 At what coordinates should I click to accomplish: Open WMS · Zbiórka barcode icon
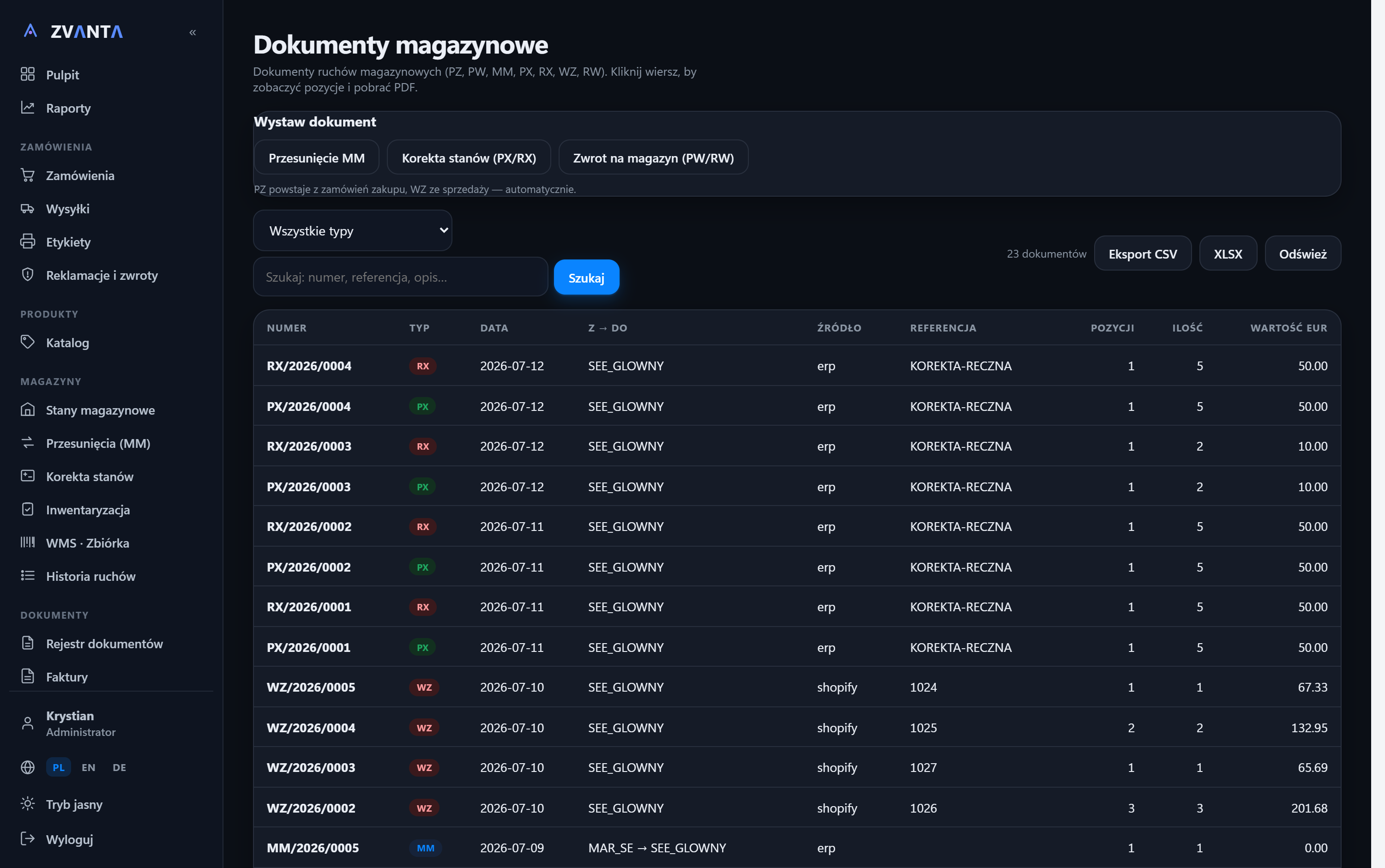[x=28, y=542]
